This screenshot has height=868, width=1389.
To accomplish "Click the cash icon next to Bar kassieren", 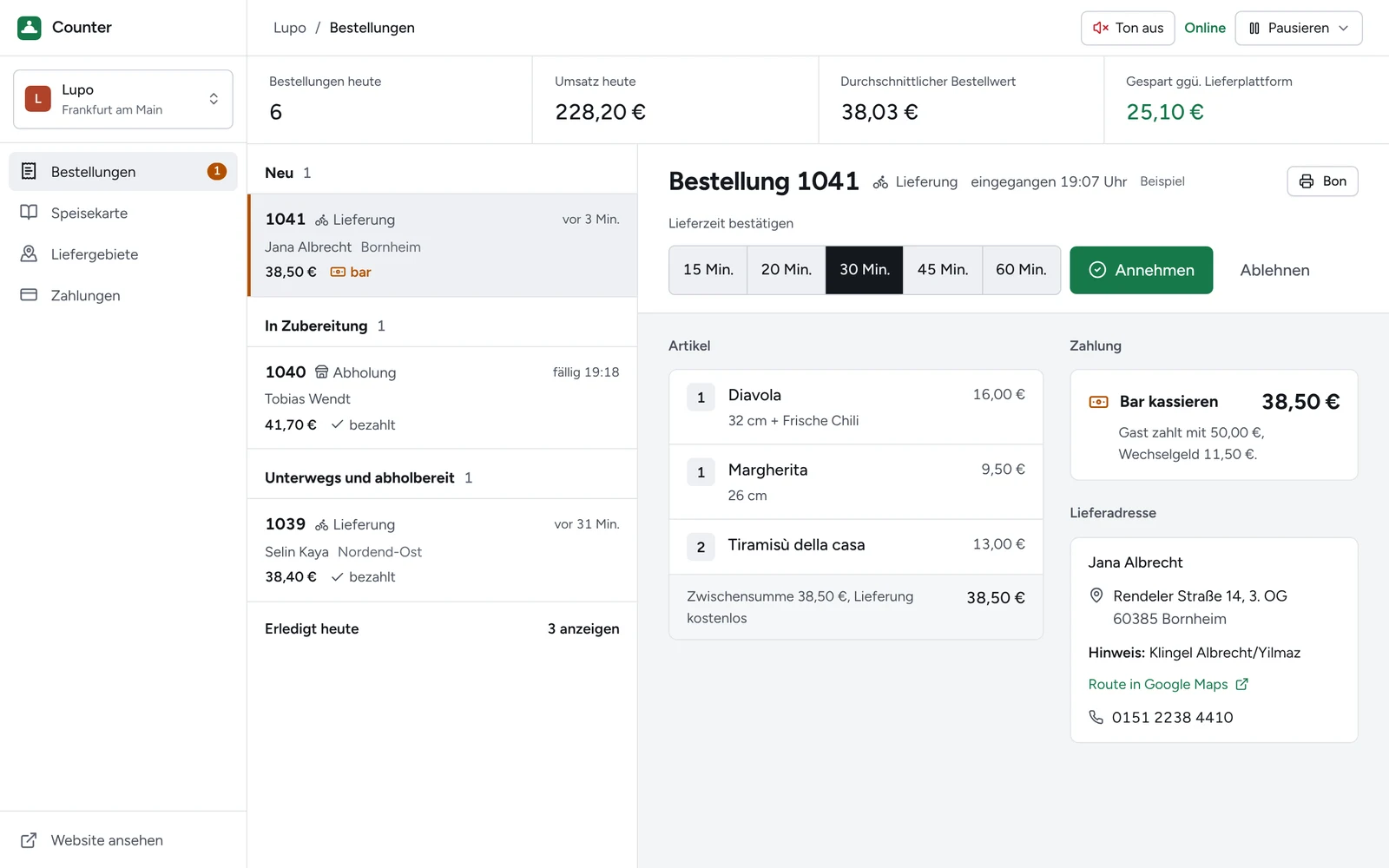I will pyautogui.click(x=1099, y=402).
